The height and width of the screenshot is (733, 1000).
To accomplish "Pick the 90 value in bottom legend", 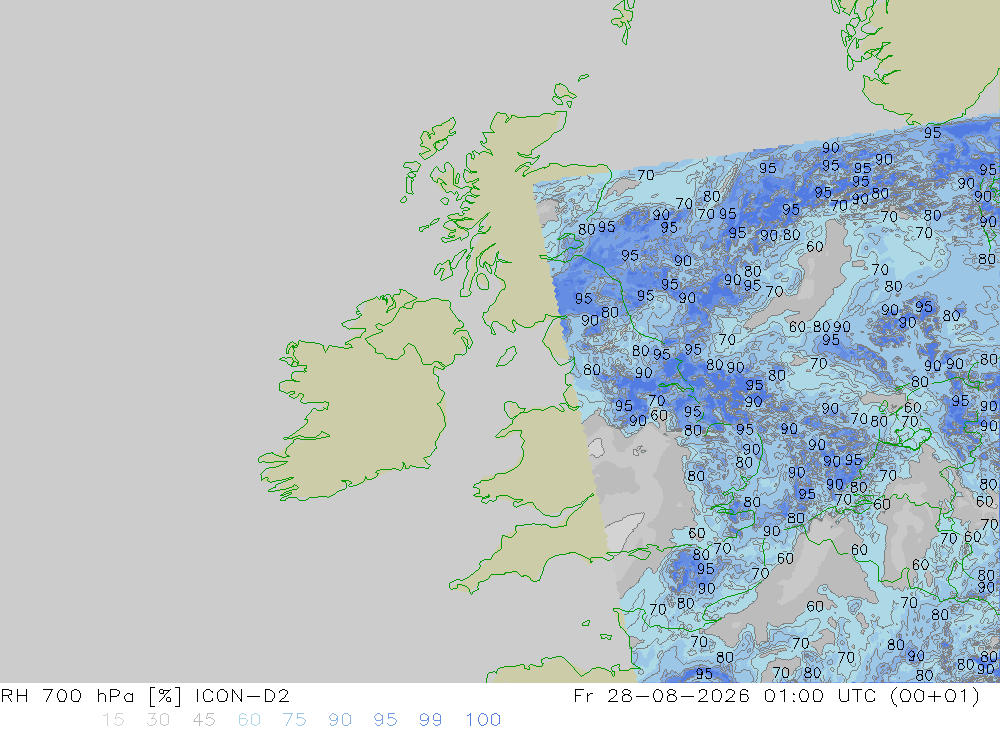I will 339,720.
